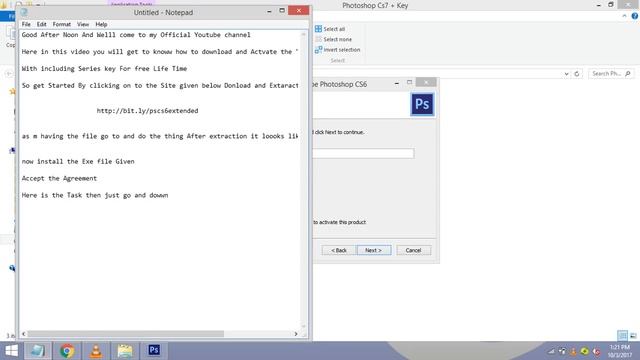
Task: Click the magnifier icon in Explorer search
Action: click(x=628, y=74)
